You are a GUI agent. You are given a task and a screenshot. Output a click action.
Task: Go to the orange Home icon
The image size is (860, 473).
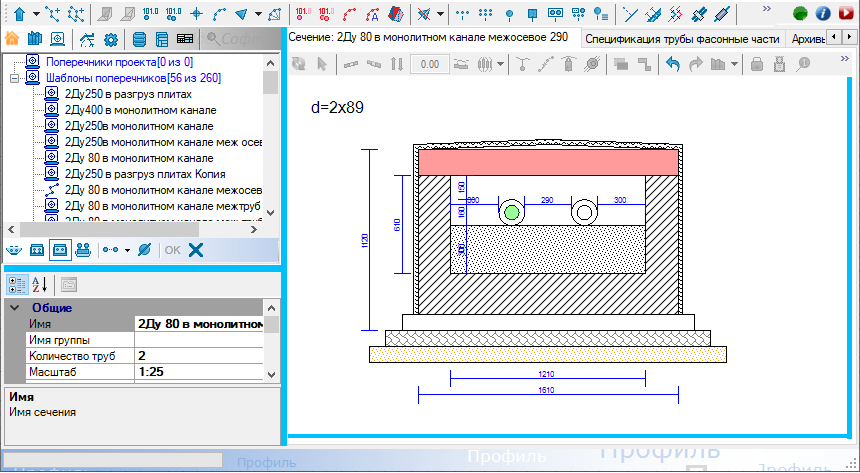click(x=12, y=39)
